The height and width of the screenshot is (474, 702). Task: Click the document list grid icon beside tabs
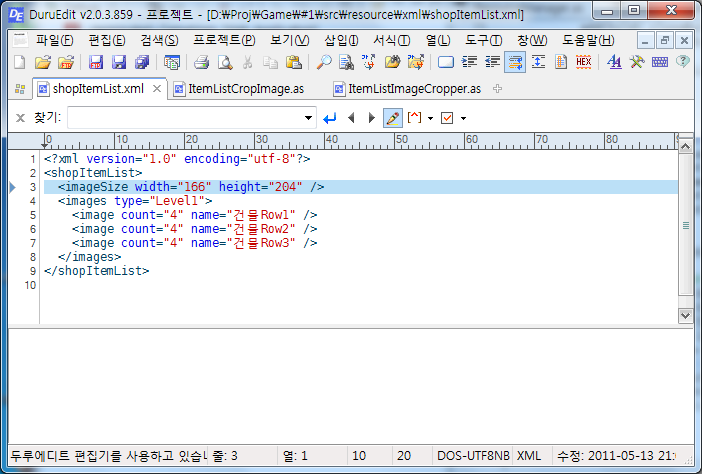[20, 89]
